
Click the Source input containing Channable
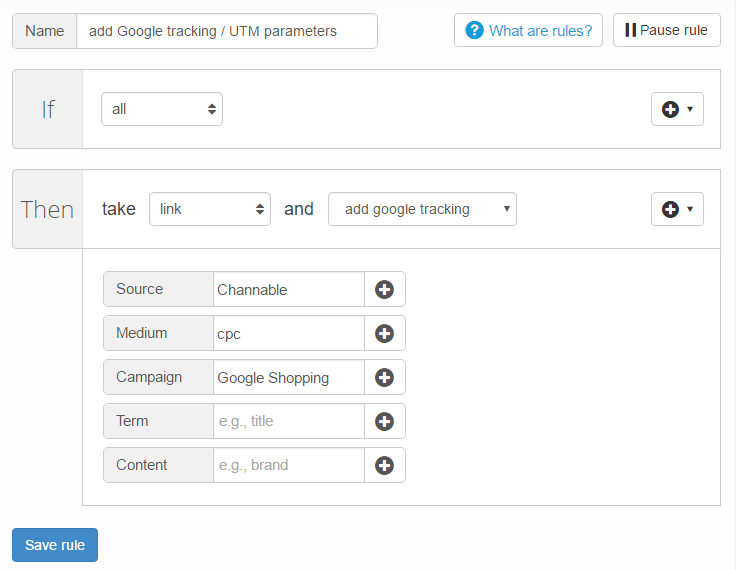tap(288, 289)
